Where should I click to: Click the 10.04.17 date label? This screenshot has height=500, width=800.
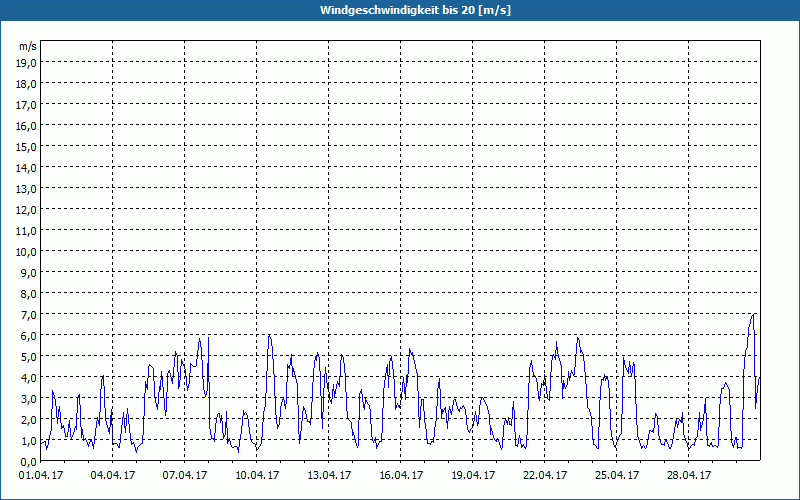pos(257,476)
